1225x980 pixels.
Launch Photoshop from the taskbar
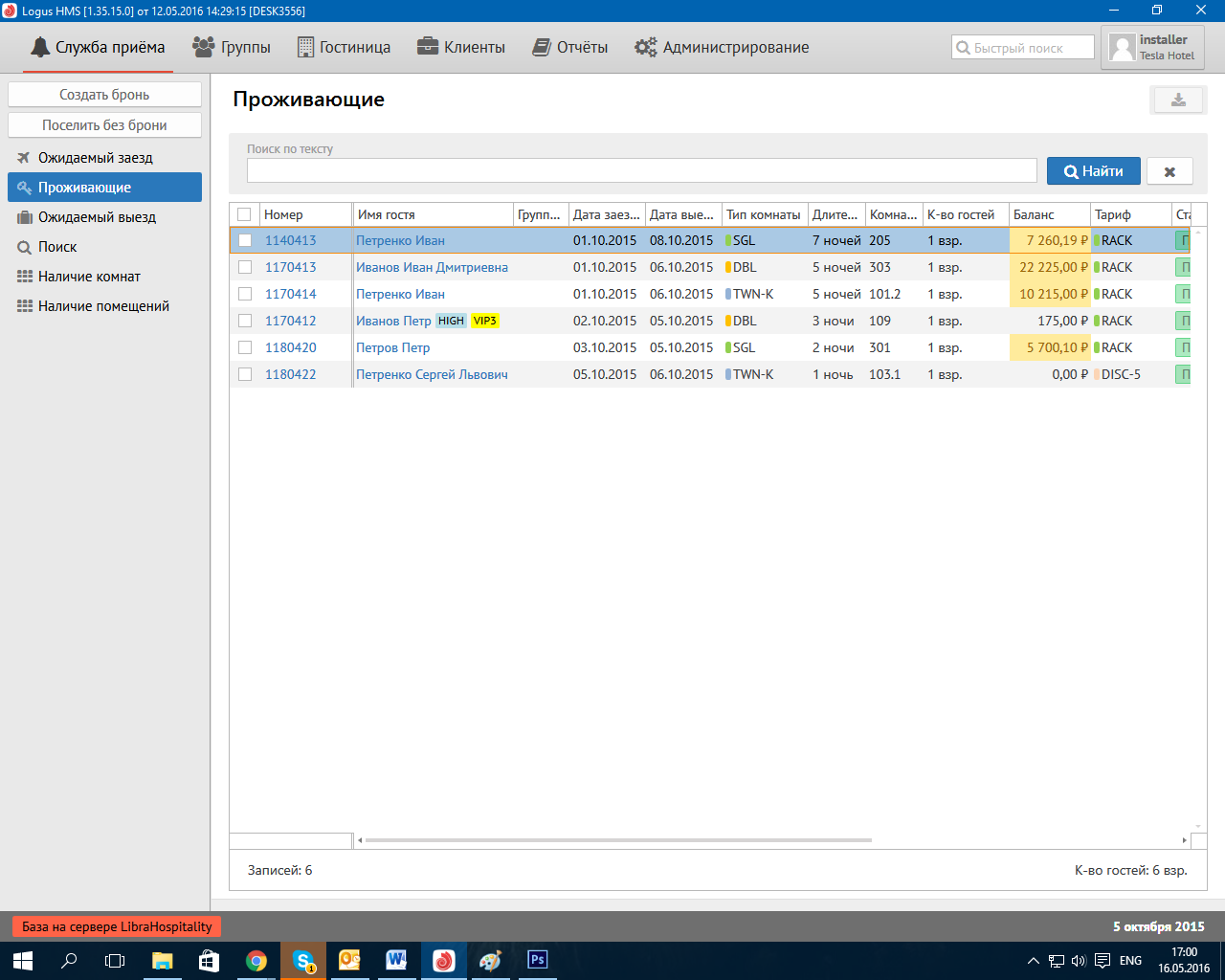(538, 960)
